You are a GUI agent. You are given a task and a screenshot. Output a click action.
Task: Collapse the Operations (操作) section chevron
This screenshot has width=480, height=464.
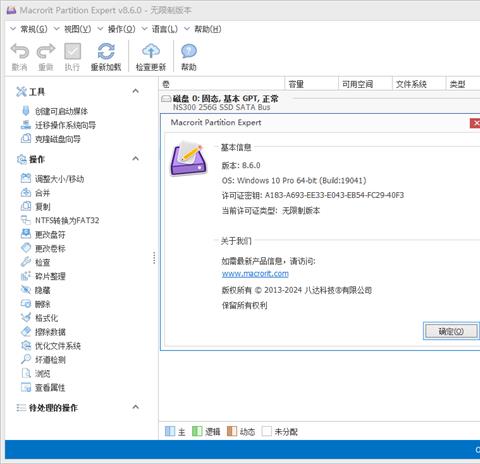pos(135,158)
